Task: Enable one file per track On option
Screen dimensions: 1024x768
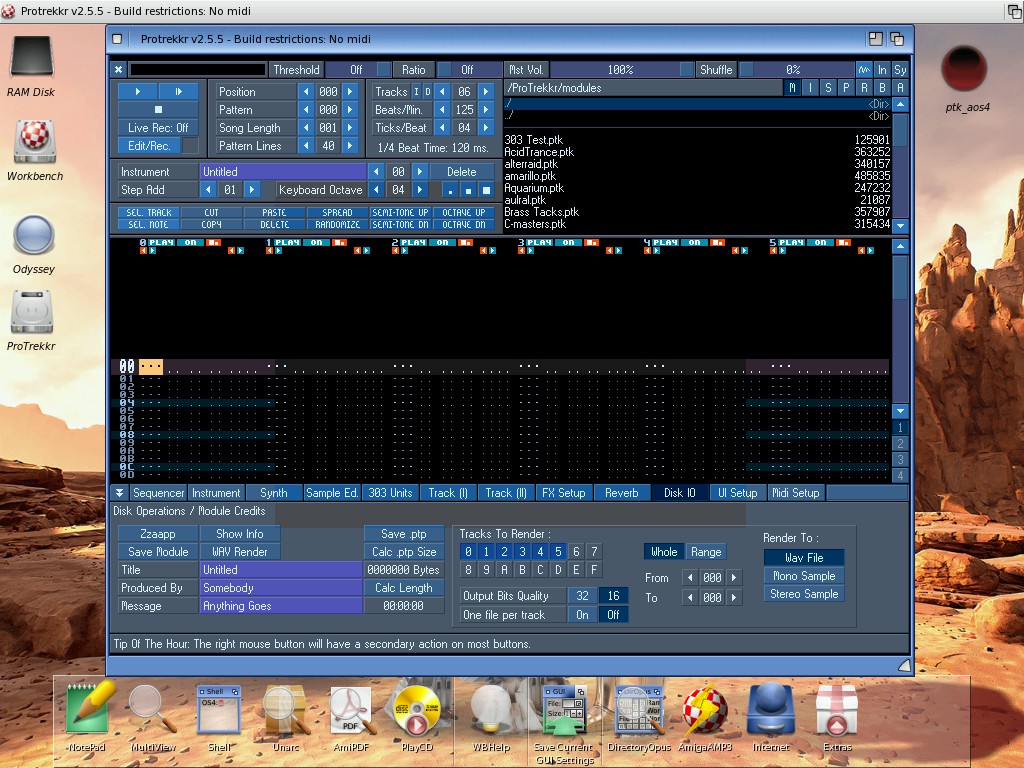Action: [582, 615]
